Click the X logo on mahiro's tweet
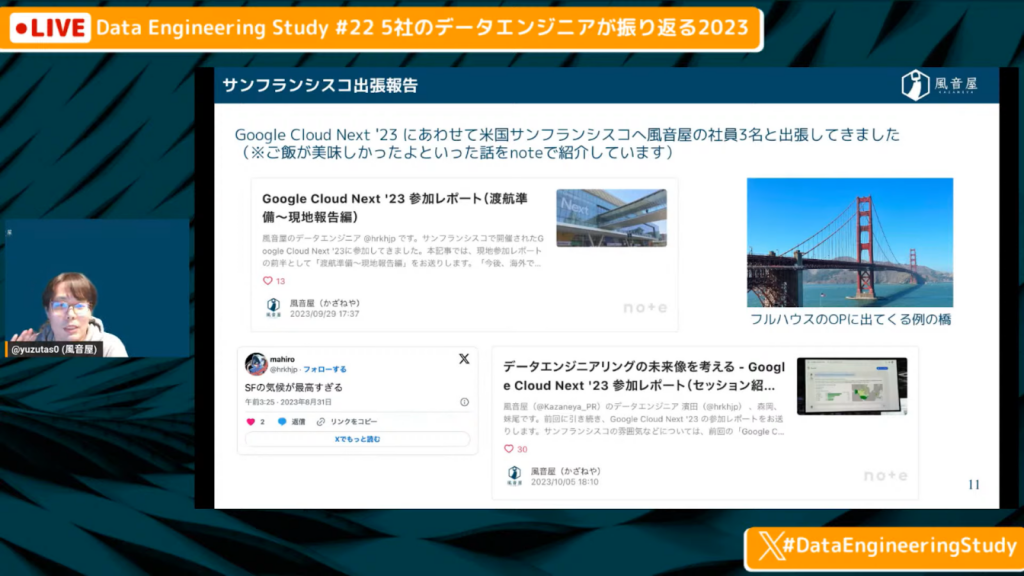 point(463,359)
